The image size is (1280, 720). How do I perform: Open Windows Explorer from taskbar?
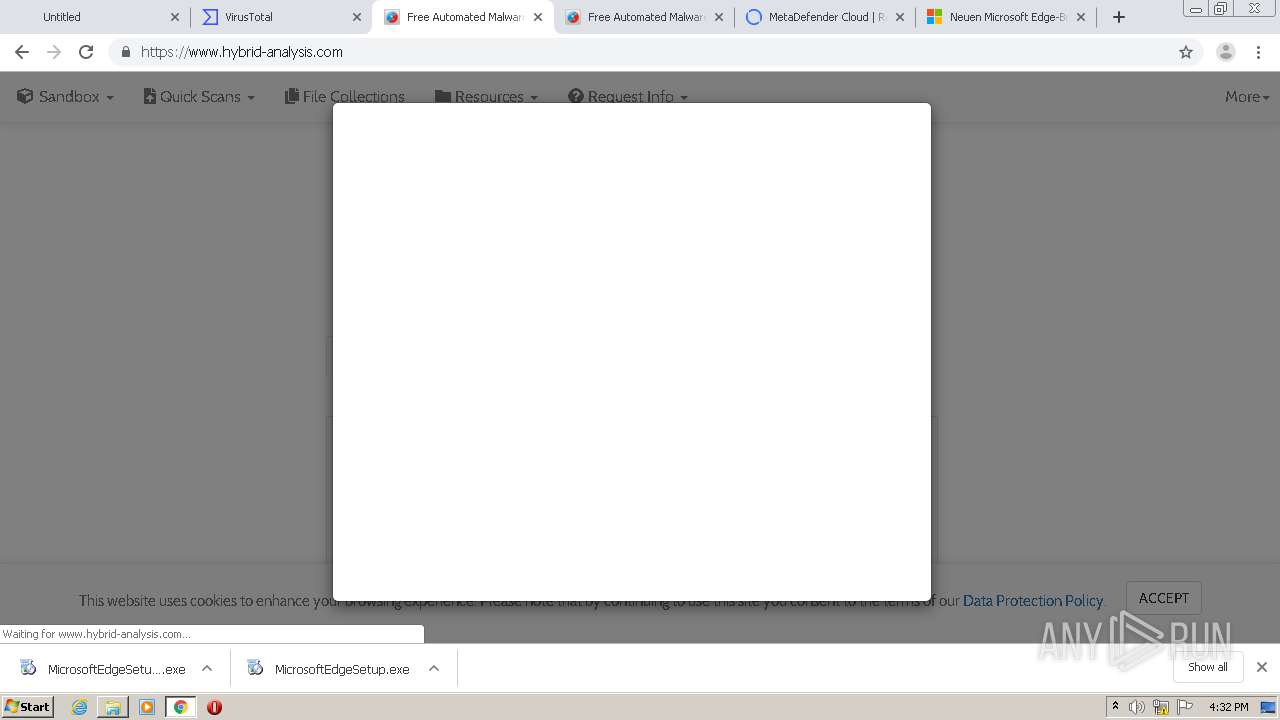113,707
